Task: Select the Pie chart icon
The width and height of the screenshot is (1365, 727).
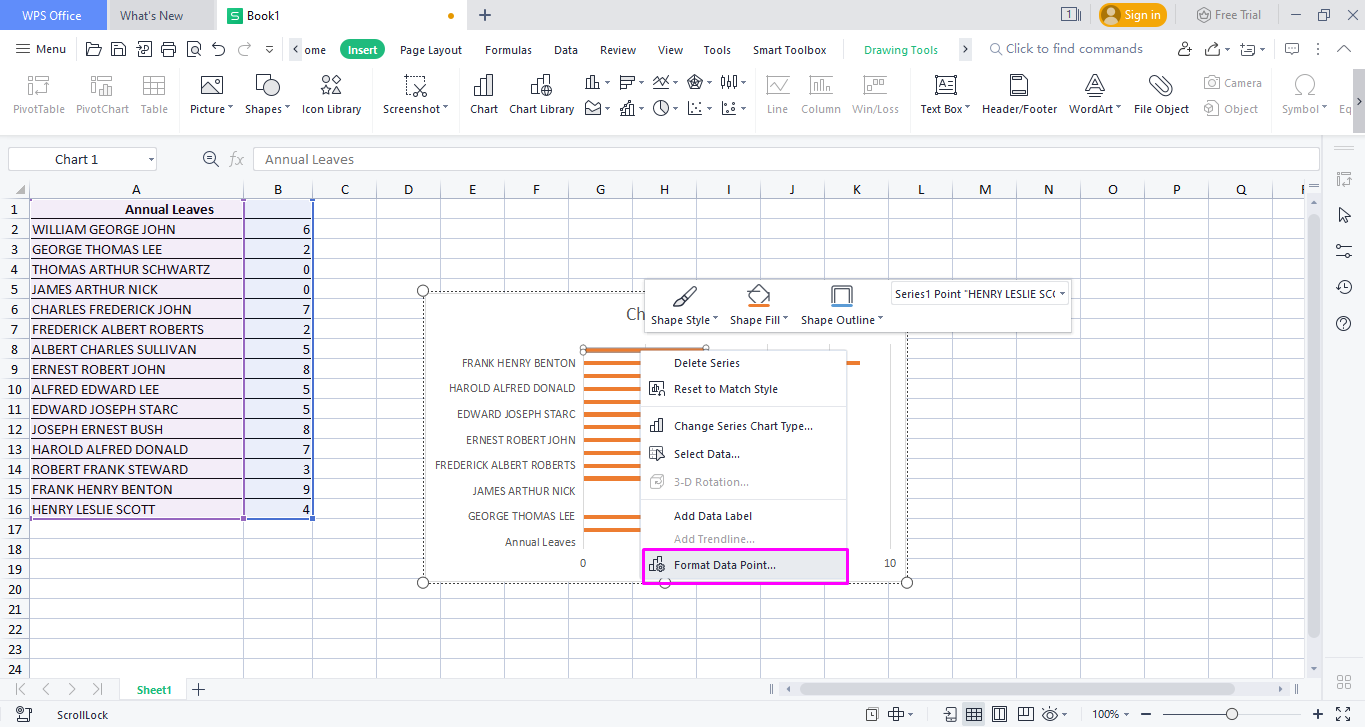Action: point(661,107)
